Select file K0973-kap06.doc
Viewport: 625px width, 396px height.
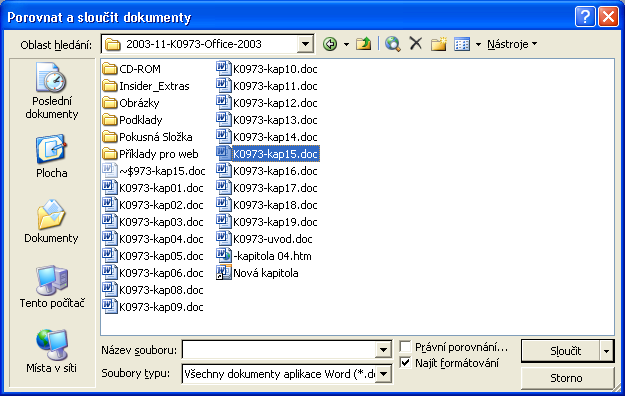click(x=153, y=273)
